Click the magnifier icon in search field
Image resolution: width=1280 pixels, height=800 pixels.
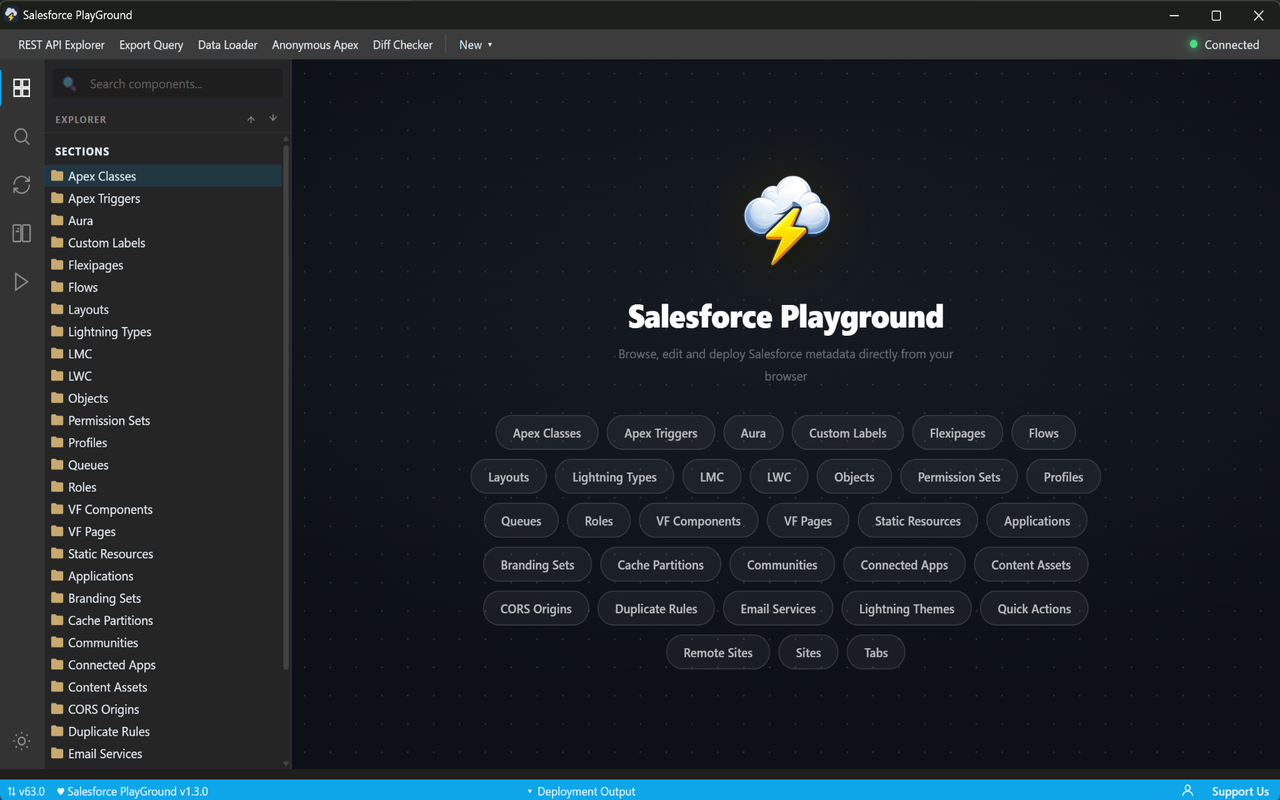[x=69, y=84]
